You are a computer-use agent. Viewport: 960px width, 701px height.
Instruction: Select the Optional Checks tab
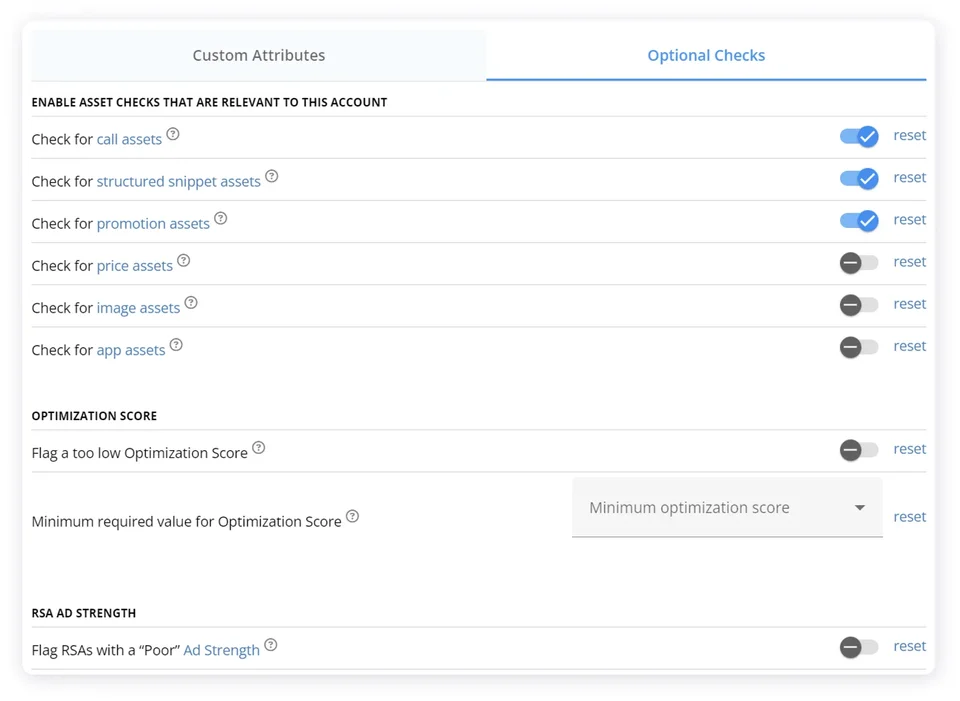[706, 55]
